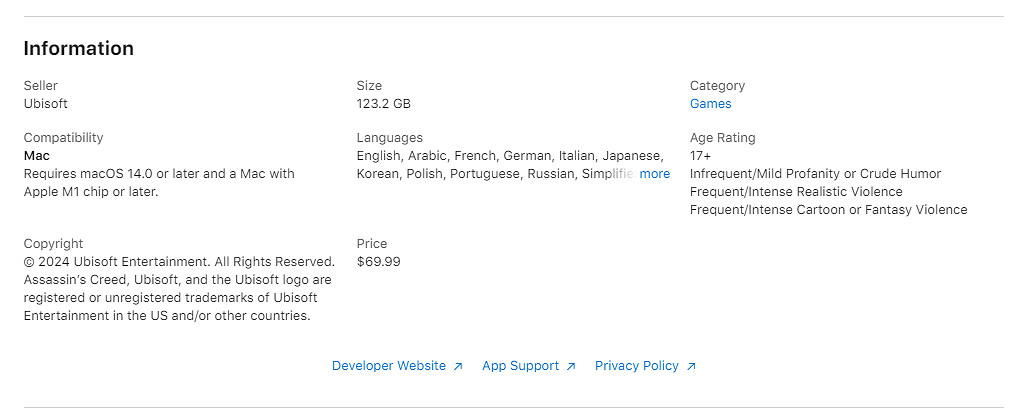Viewport: 1021px width, 419px height.
Task: Click the macOS 14.0 requirement text
Action: click(x=158, y=174)
